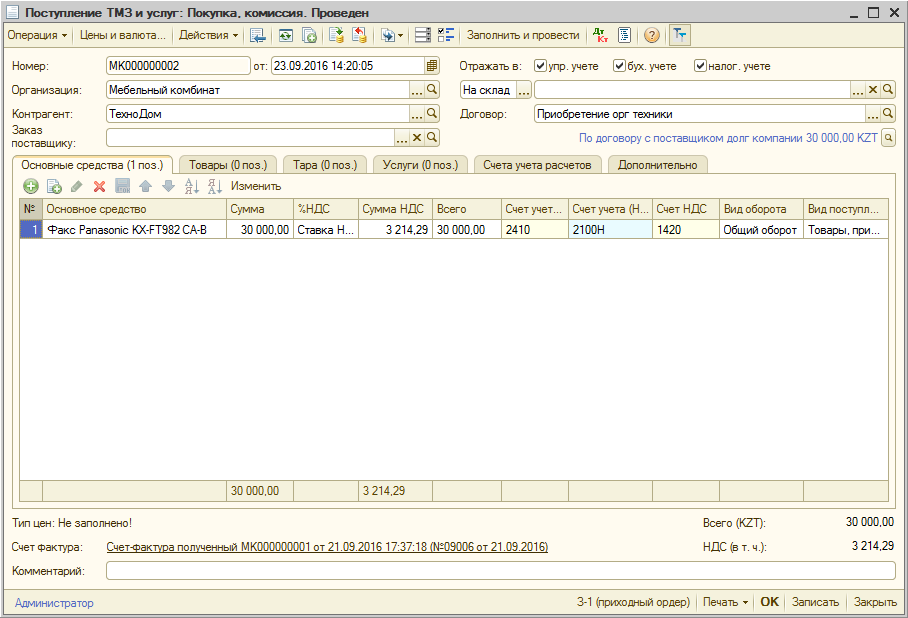Open the Счета учета расчетов tab
Image resolution: width=908 pixels, height=618 pixels.
click(x=537, y=164)
